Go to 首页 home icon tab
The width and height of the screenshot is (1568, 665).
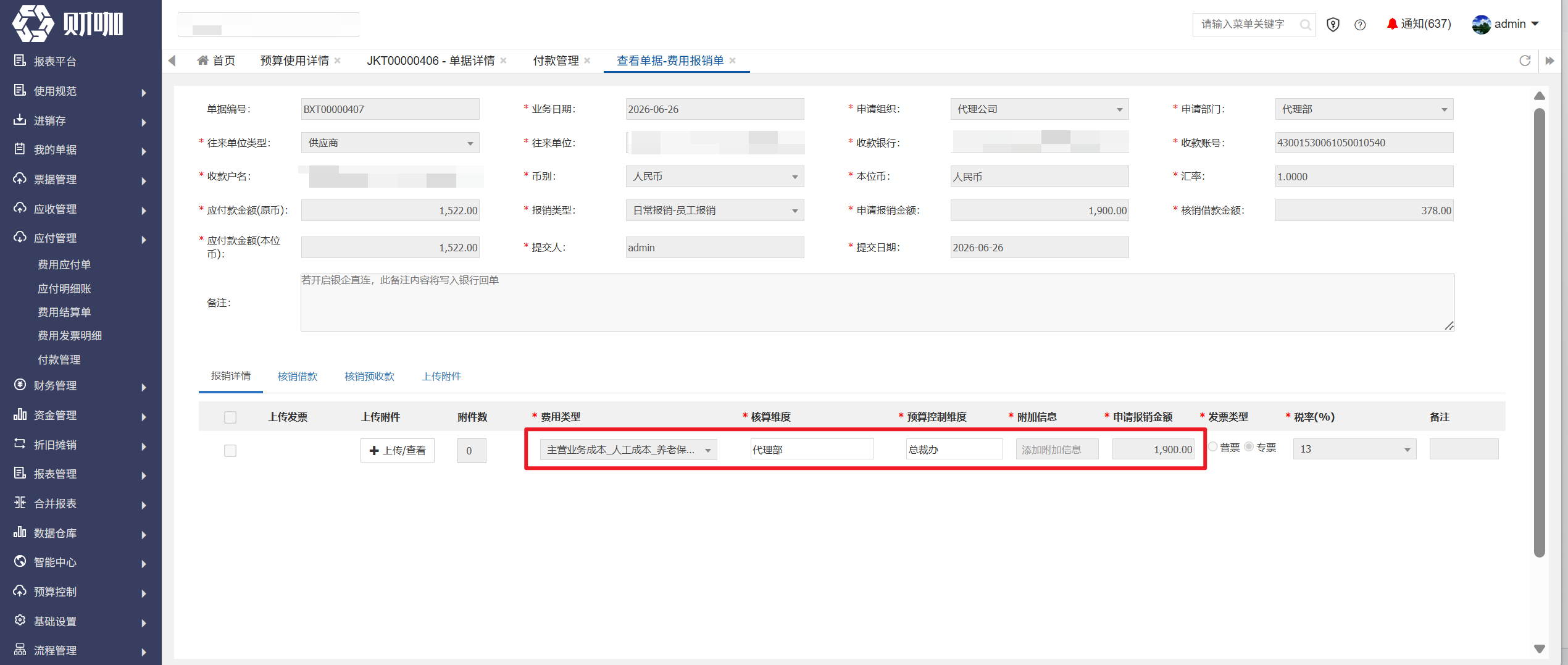216,61
